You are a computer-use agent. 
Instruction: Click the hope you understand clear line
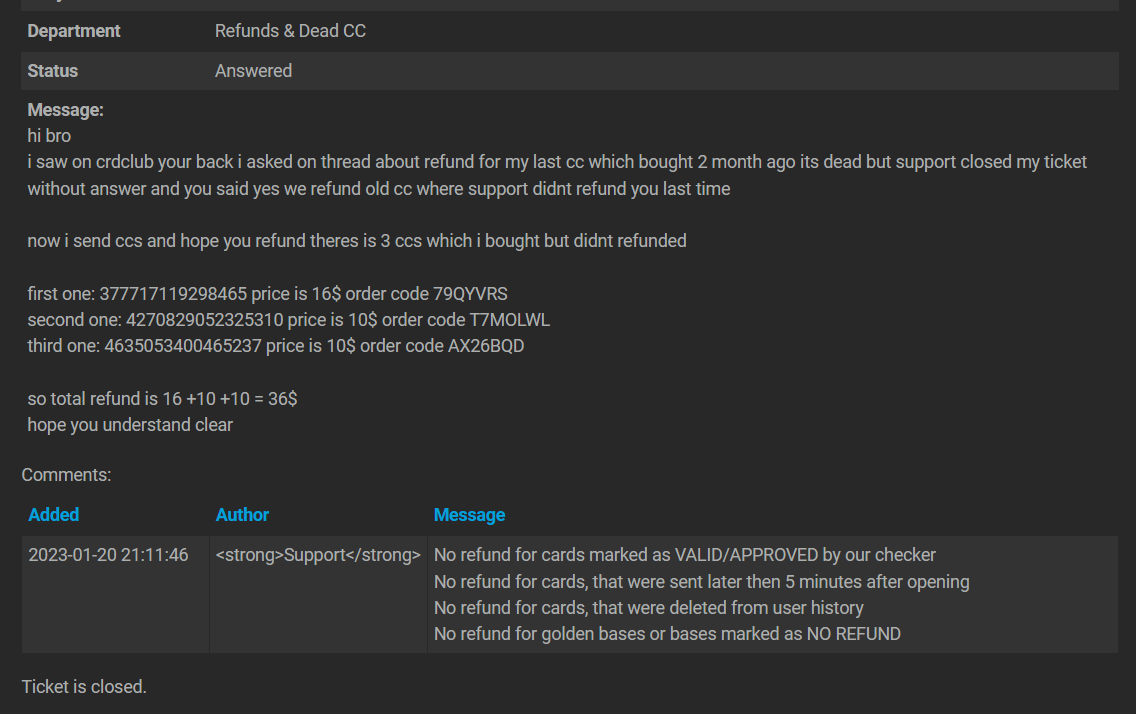(130, 425)
